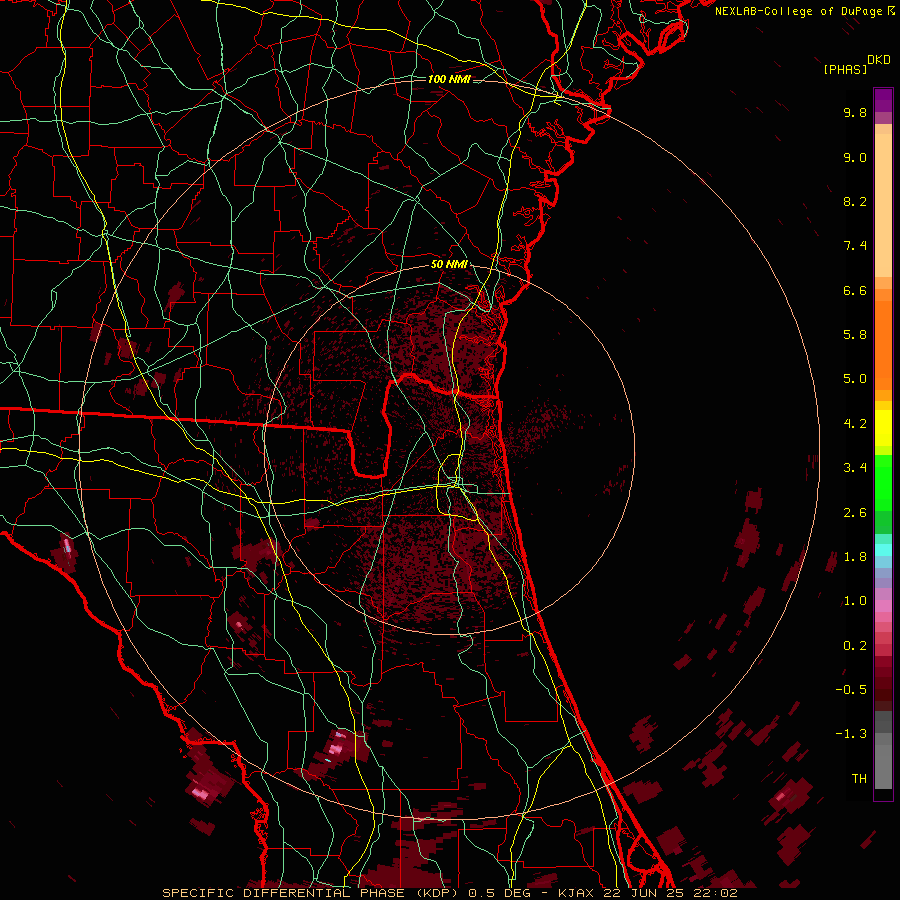Select the 100 NMI range ring label

[449, 79]
